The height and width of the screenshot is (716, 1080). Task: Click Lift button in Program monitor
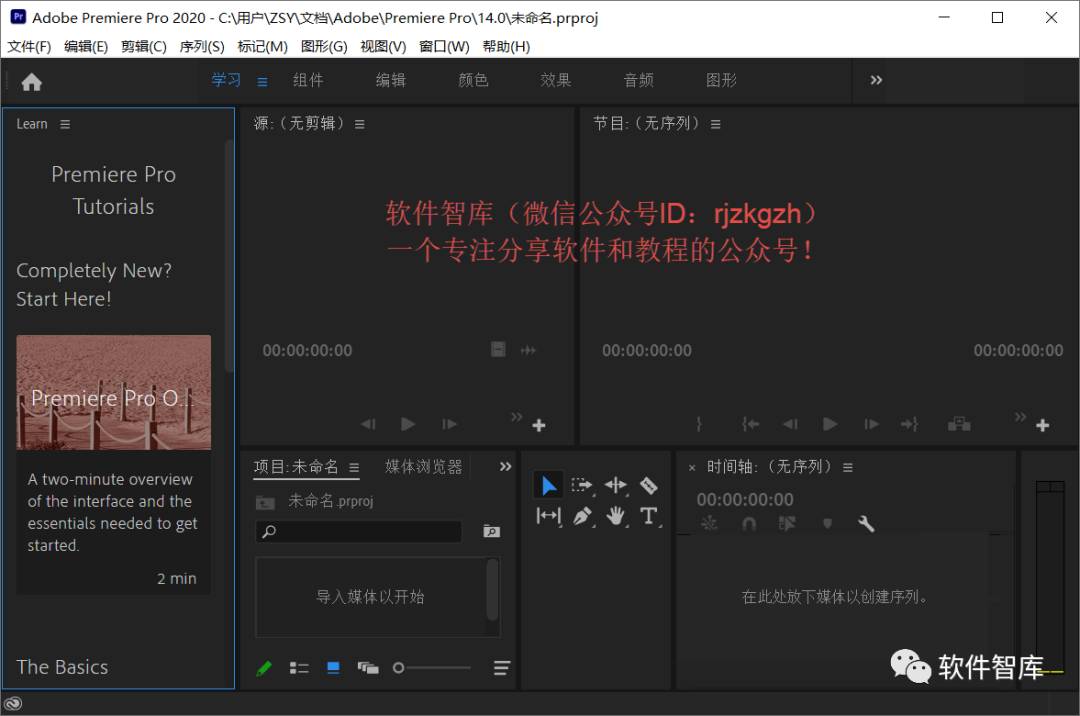[959, 424]
